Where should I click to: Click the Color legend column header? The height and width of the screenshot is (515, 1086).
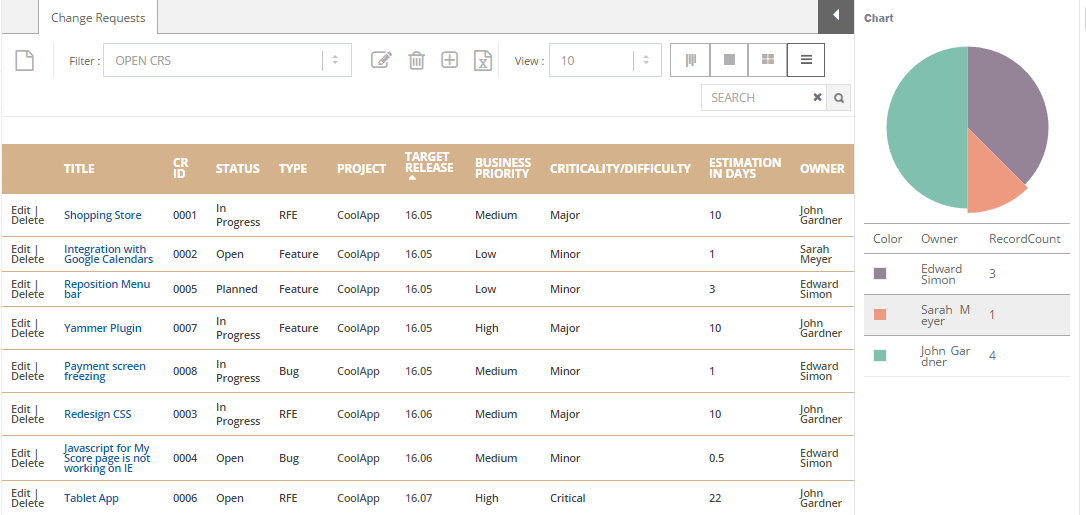tap(887, 239)
